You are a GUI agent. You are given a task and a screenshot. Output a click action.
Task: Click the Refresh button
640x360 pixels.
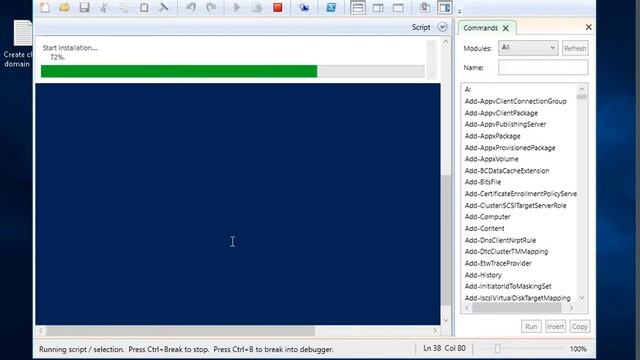coord(575,48)
